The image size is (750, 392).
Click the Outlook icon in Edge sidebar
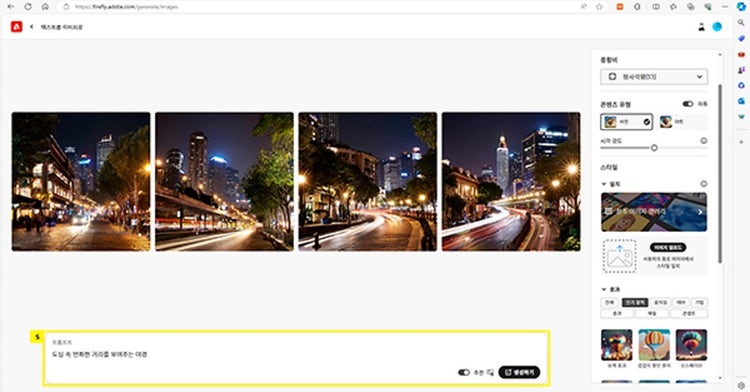point(741,101)
